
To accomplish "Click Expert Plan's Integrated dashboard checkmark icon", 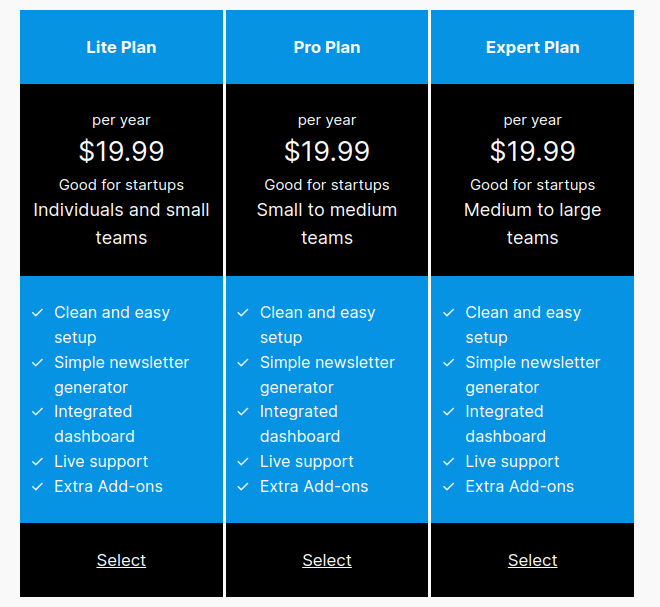I will pos(448,412).
